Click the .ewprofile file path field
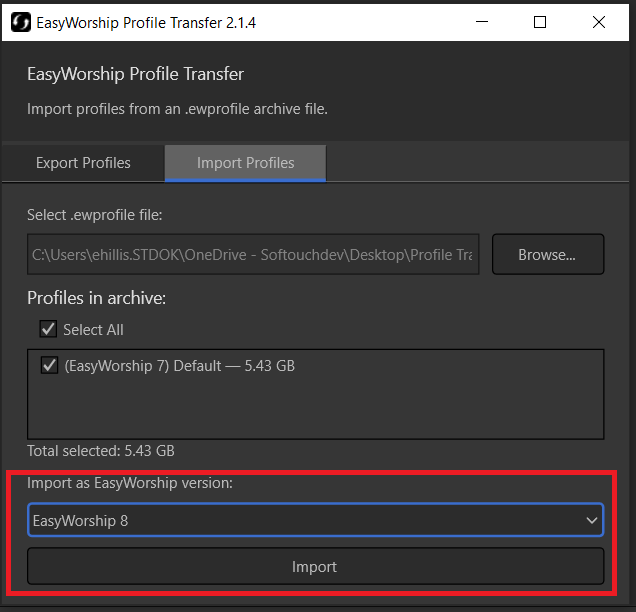 (253, 254)
